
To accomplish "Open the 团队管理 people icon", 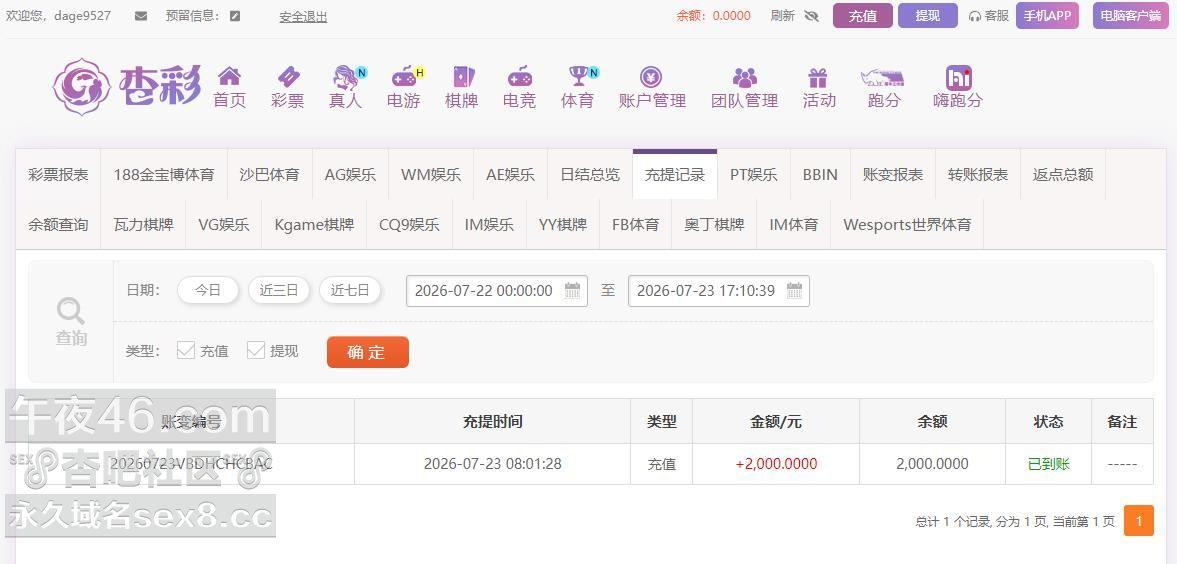I will point(745,77).
